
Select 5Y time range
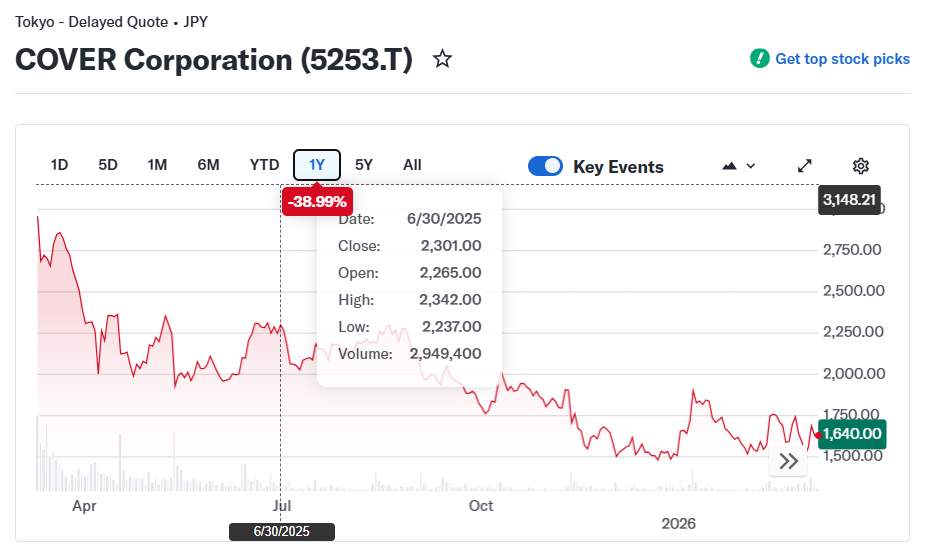tap(364, 165)
